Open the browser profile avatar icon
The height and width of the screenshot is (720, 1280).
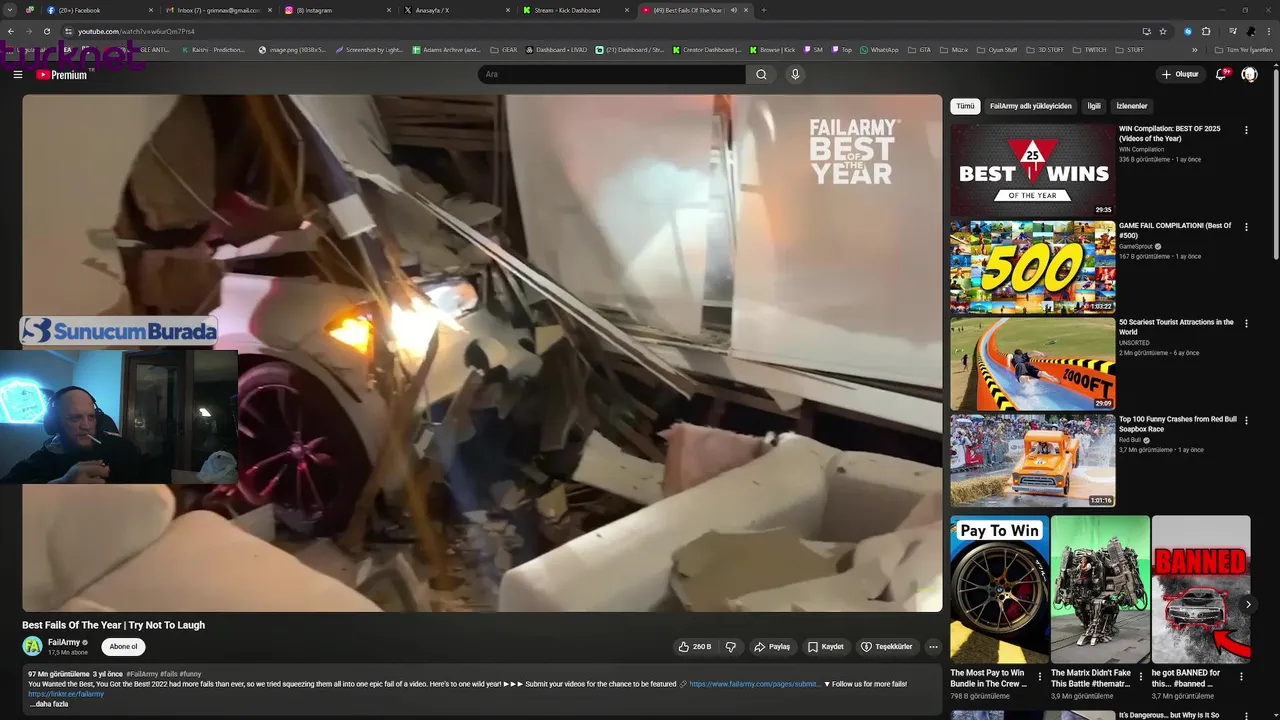coord(1250,31)
